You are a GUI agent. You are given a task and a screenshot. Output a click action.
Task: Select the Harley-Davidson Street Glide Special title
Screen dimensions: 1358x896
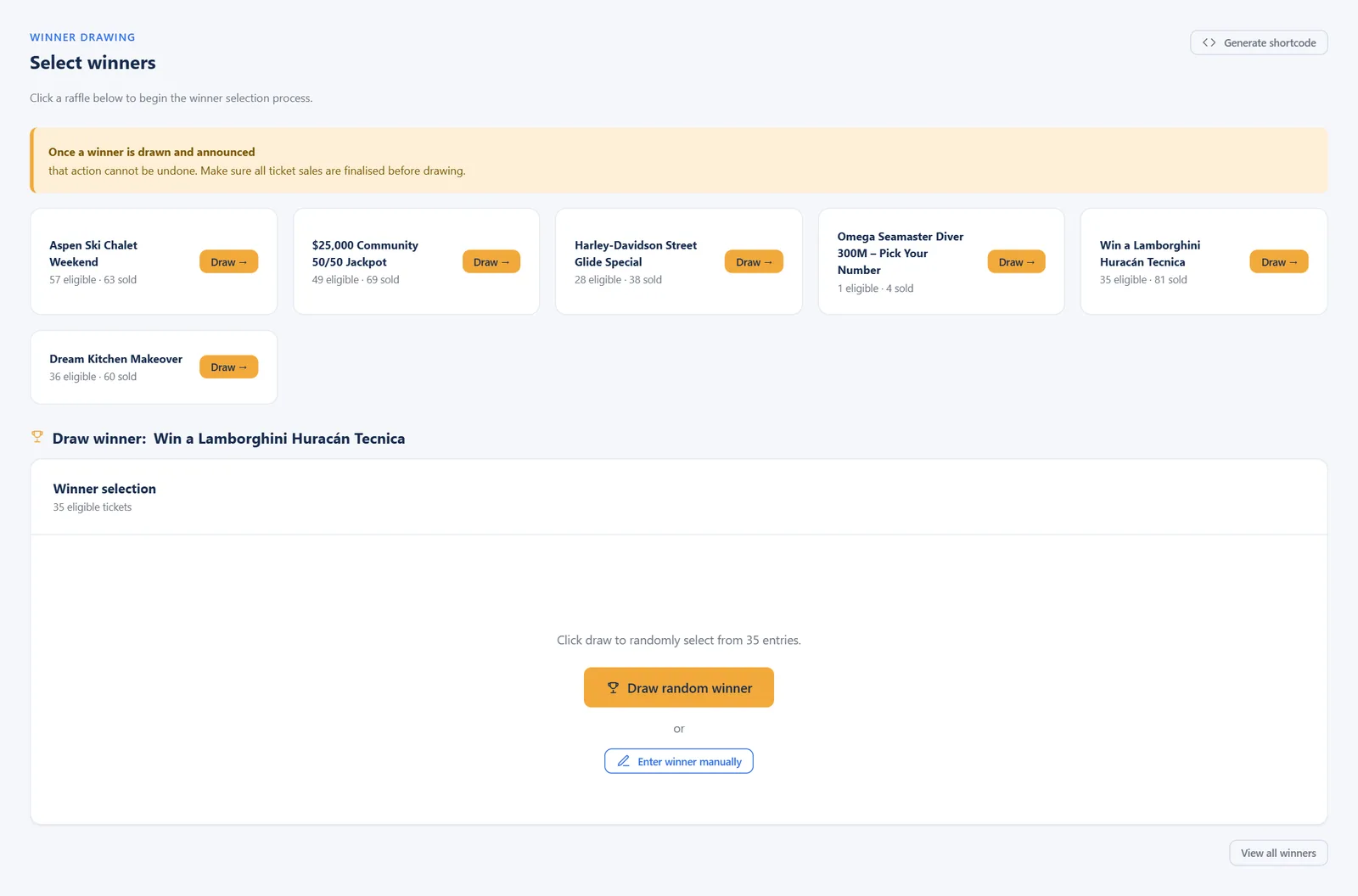(636, 254)
